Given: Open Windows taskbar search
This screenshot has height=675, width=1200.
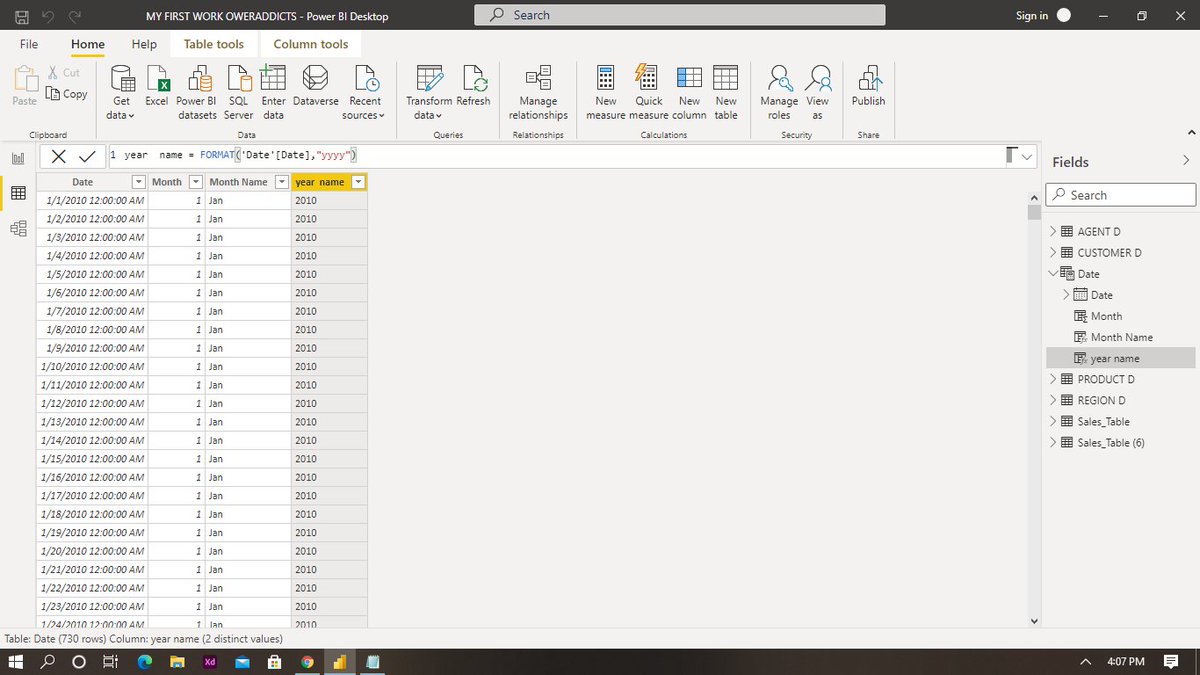Looking at the screenshot, I should pos(49,662).
